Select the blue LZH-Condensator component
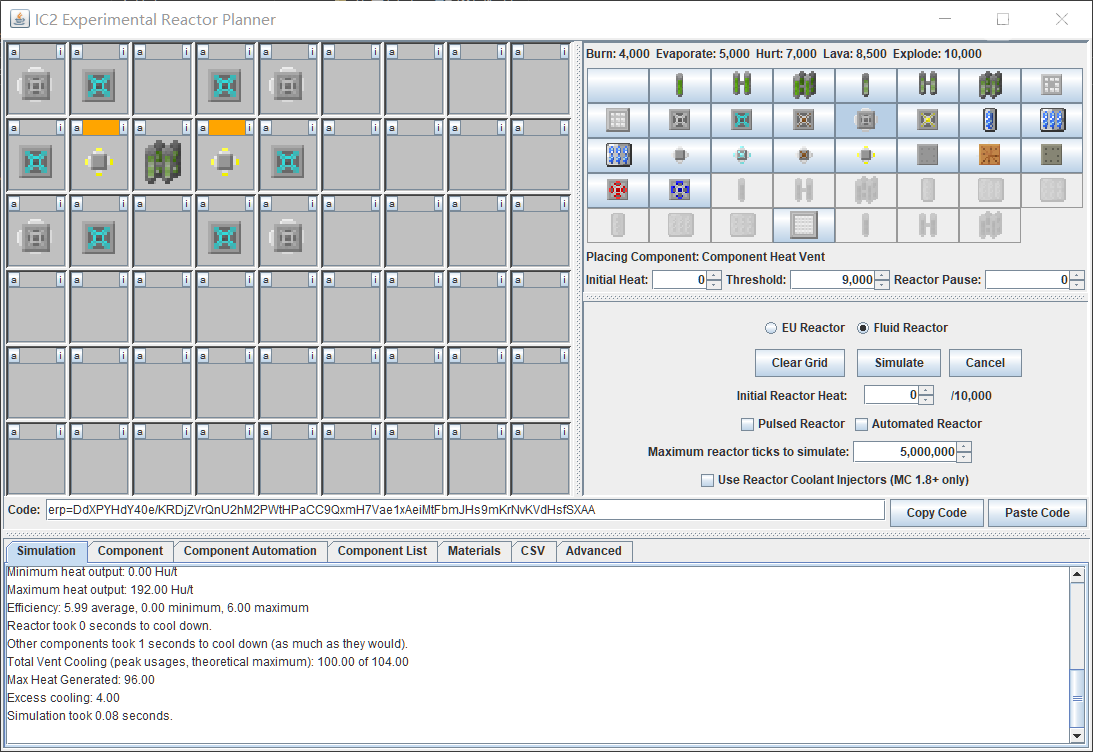Viewport: 1093px width, 752px height. [x=680, y=190]
